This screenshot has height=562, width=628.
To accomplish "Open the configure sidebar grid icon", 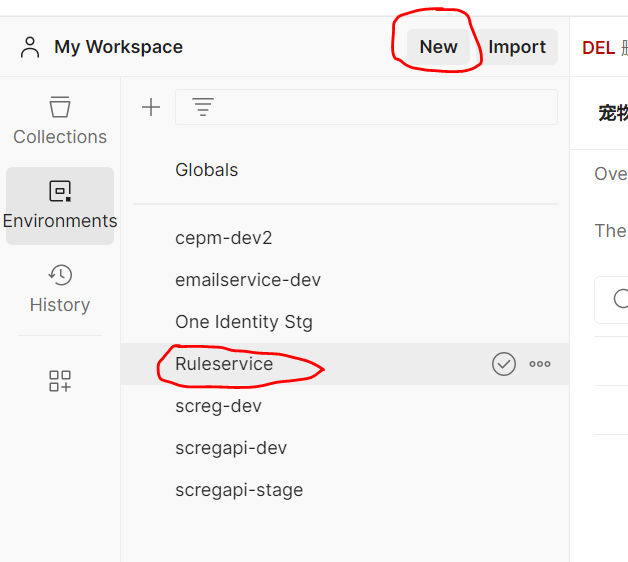I will (x=60, y=380).
